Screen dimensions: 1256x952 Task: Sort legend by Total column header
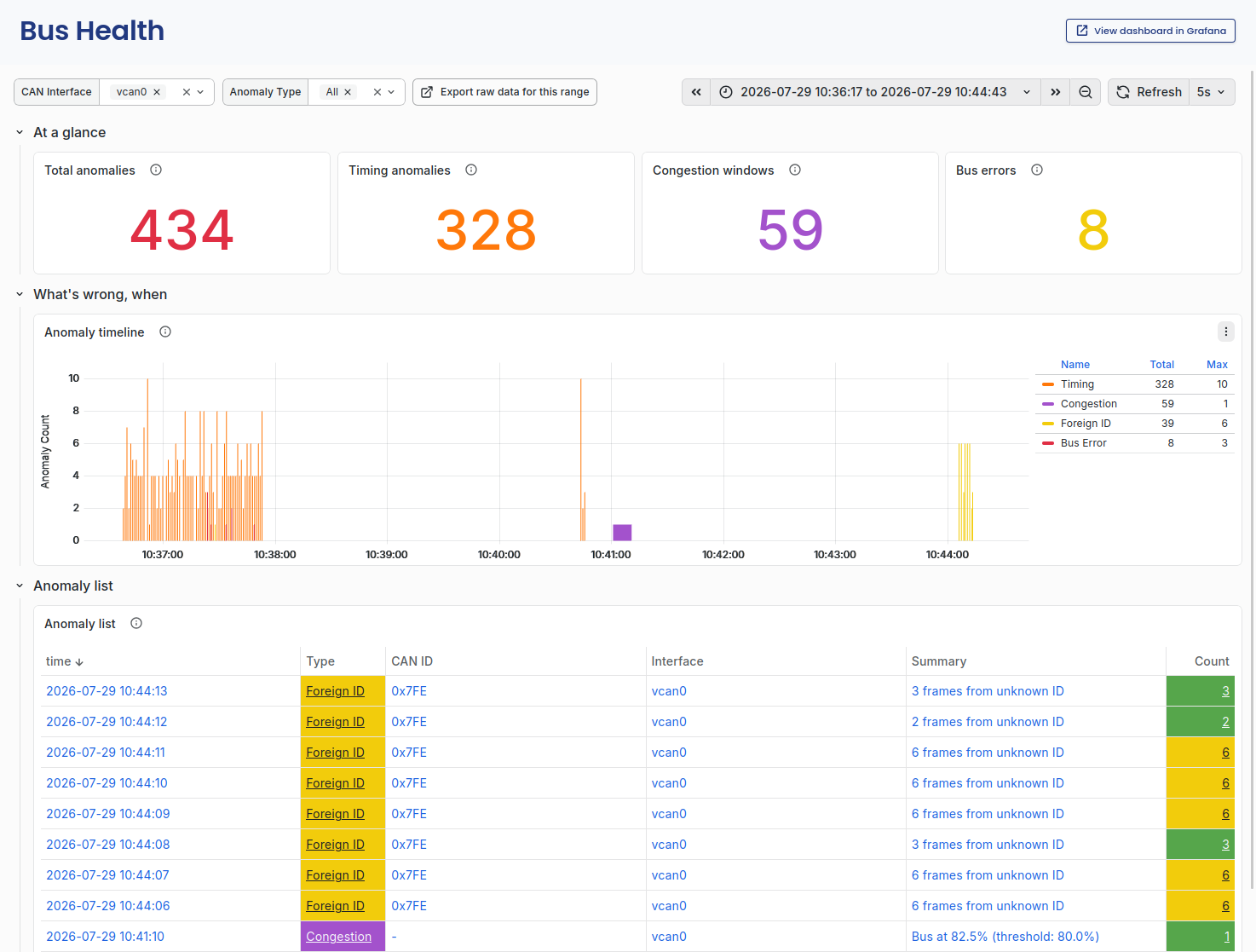coord(1161,365)
